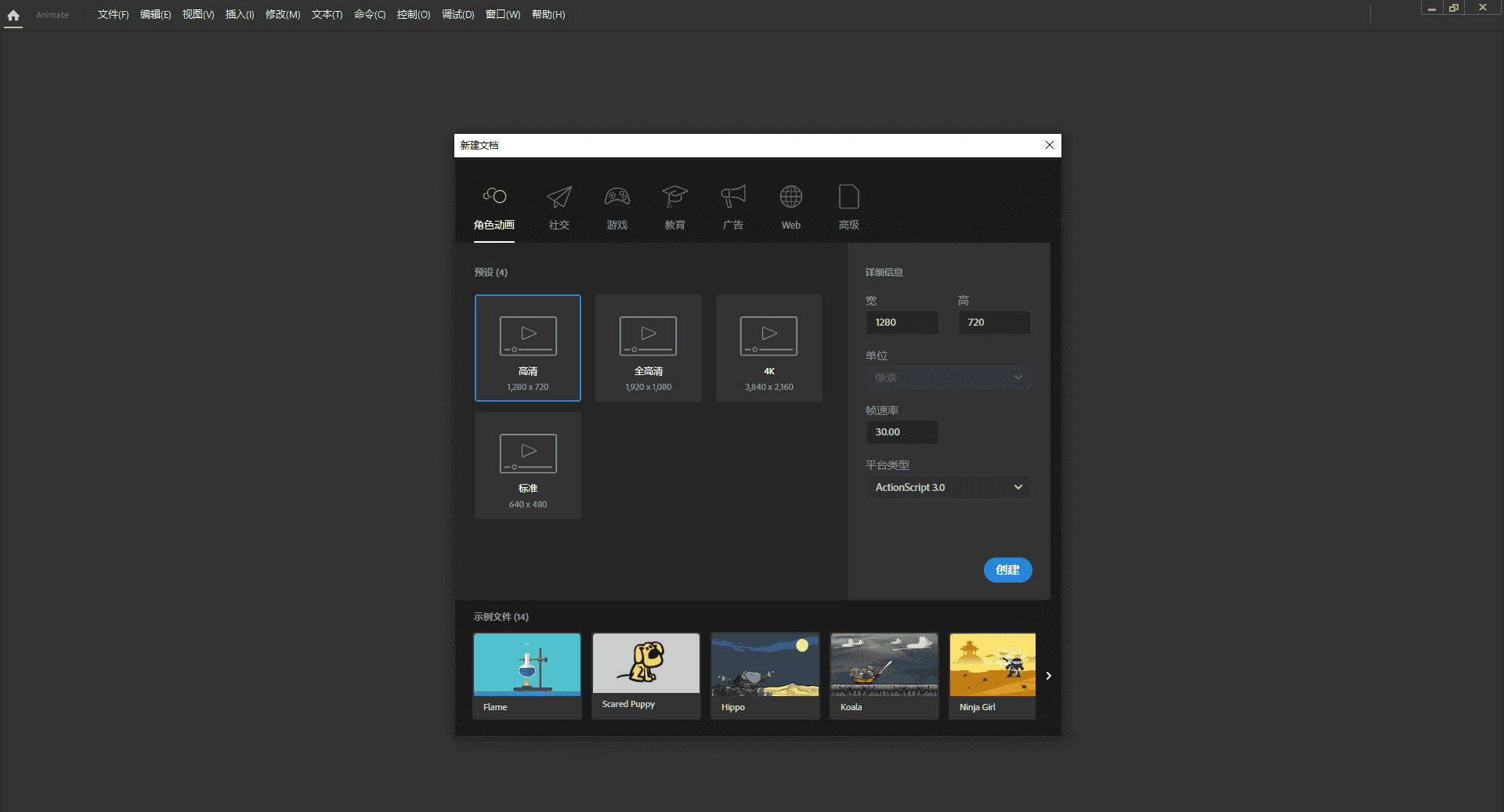Open the Scared Puppy sample file
The width and height of the screenshot is (1504, 812).
(x=645, y=674)
